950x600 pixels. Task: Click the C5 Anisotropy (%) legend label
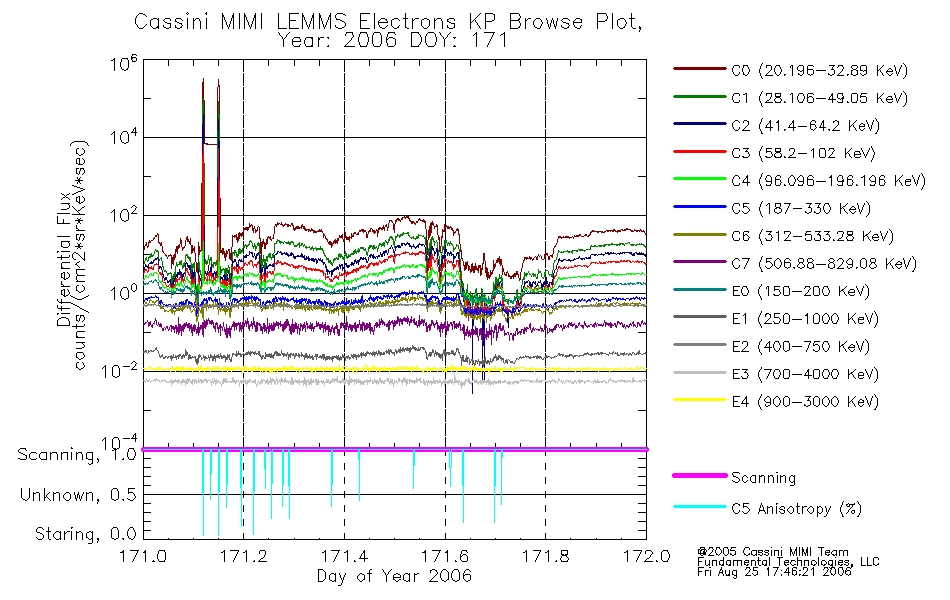point(797,508)
